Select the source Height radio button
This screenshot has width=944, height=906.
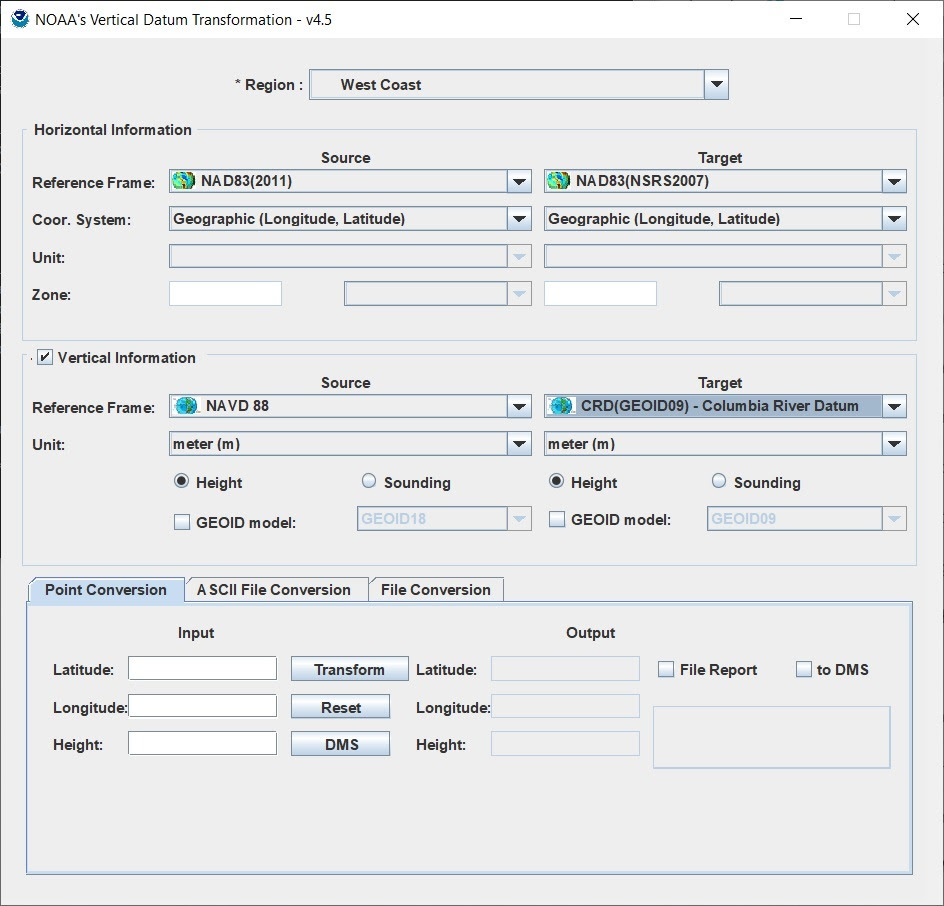point(181,481)
